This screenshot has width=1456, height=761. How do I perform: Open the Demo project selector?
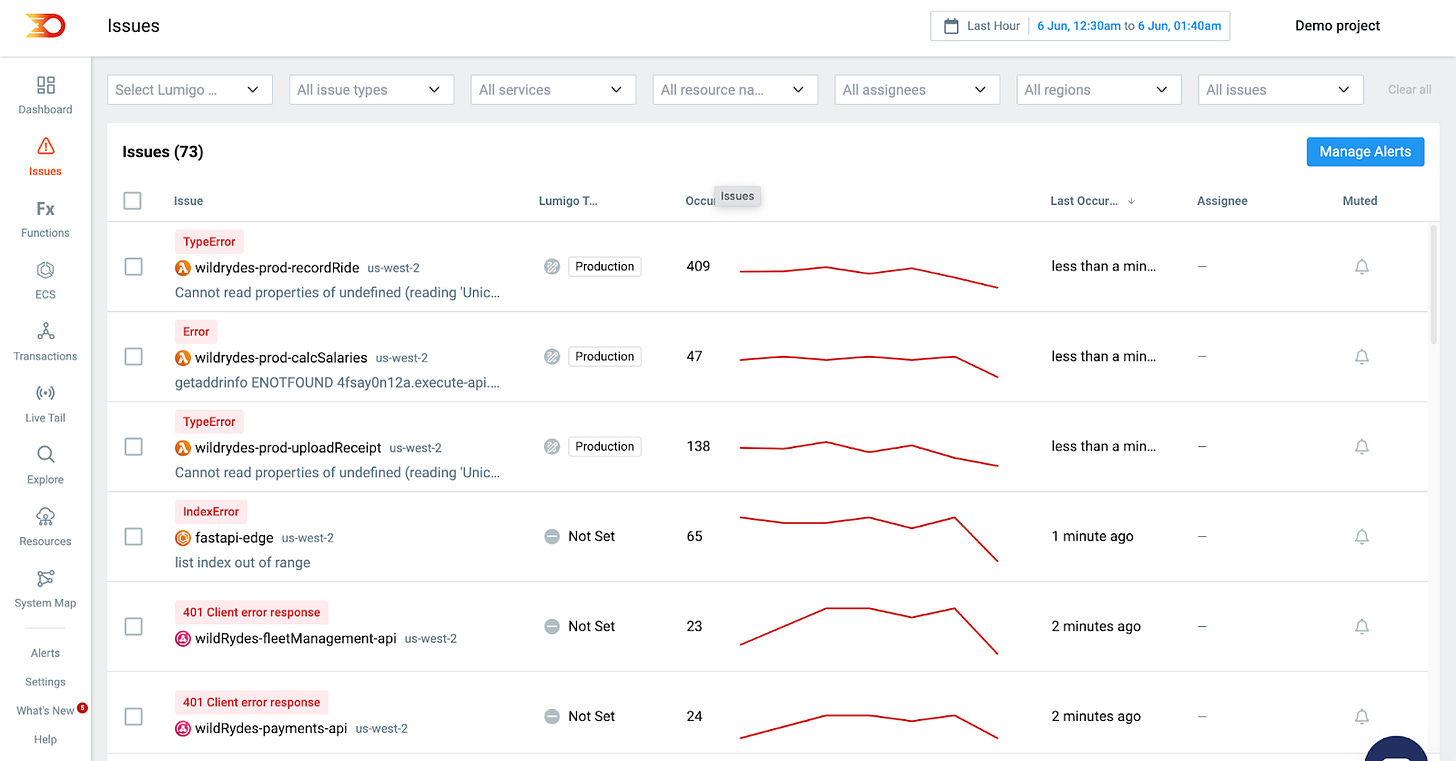point(1337,26)
